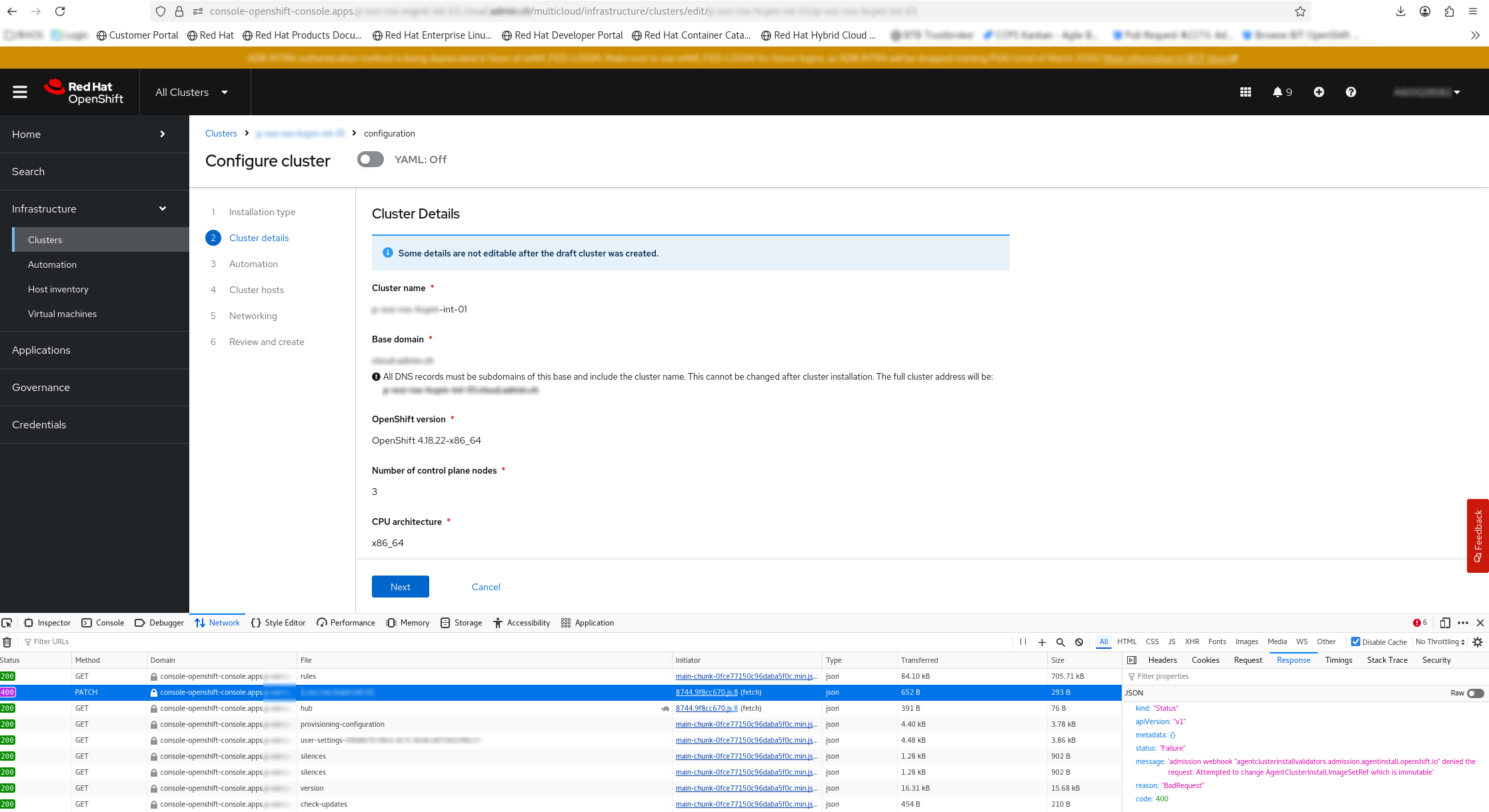Click the Cancel link
This screenshot has height=812, width=1489.
(x=486, y=587)
